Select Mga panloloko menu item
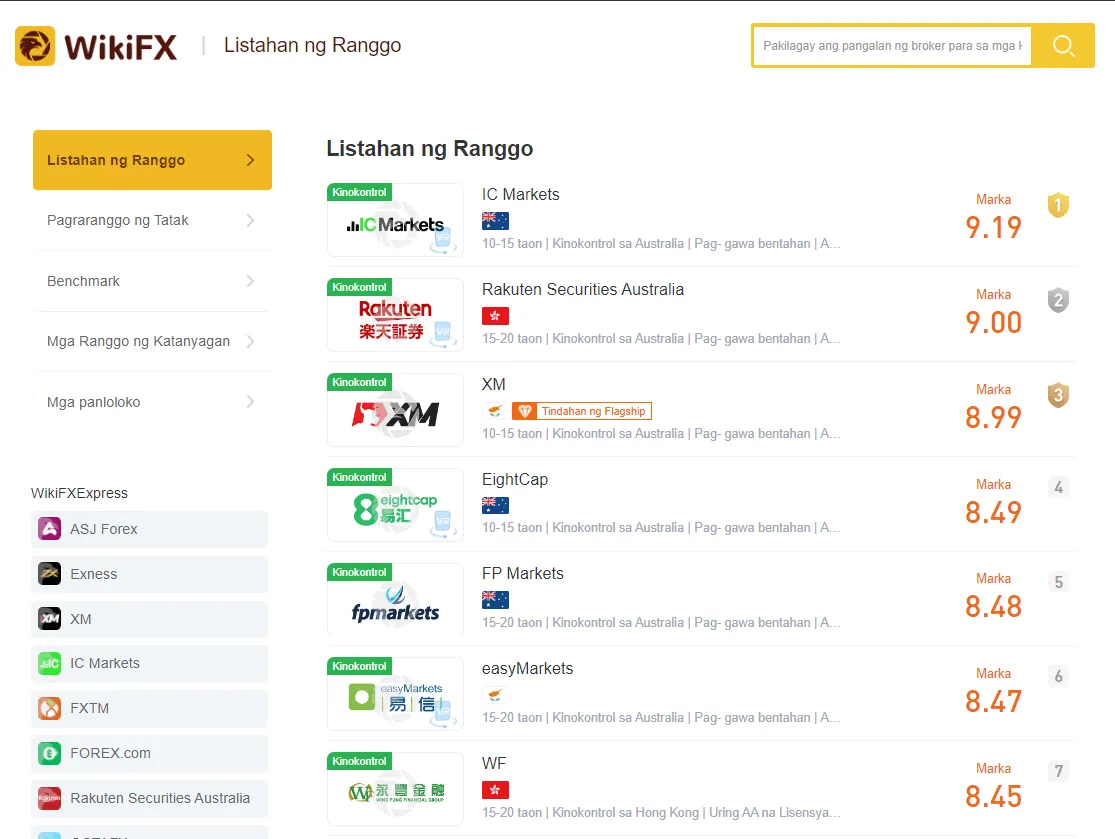 point(152,402)
